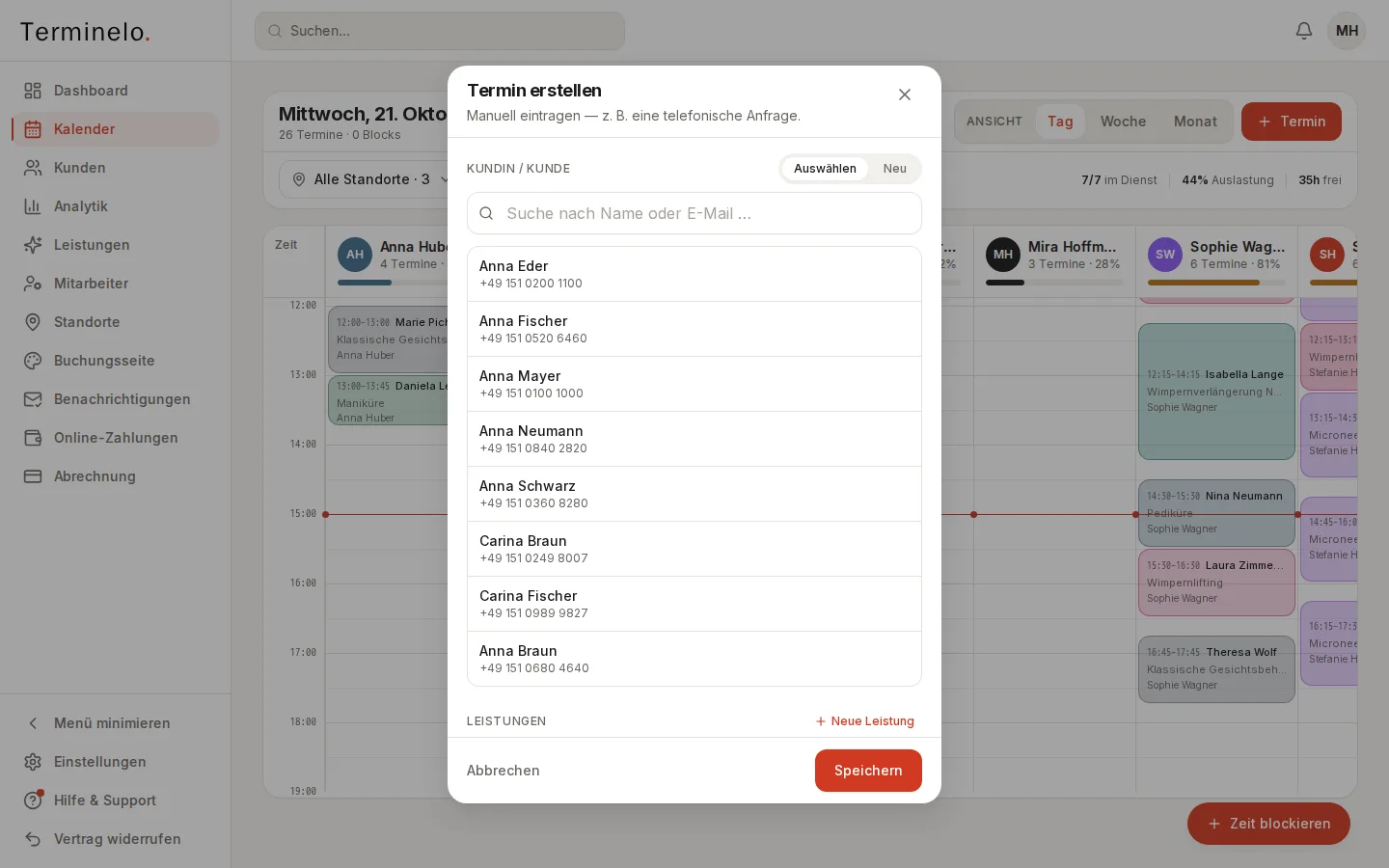Click the top Suchen search bar
Viewport: 1389px width, 868px height.
coord(440,31)
